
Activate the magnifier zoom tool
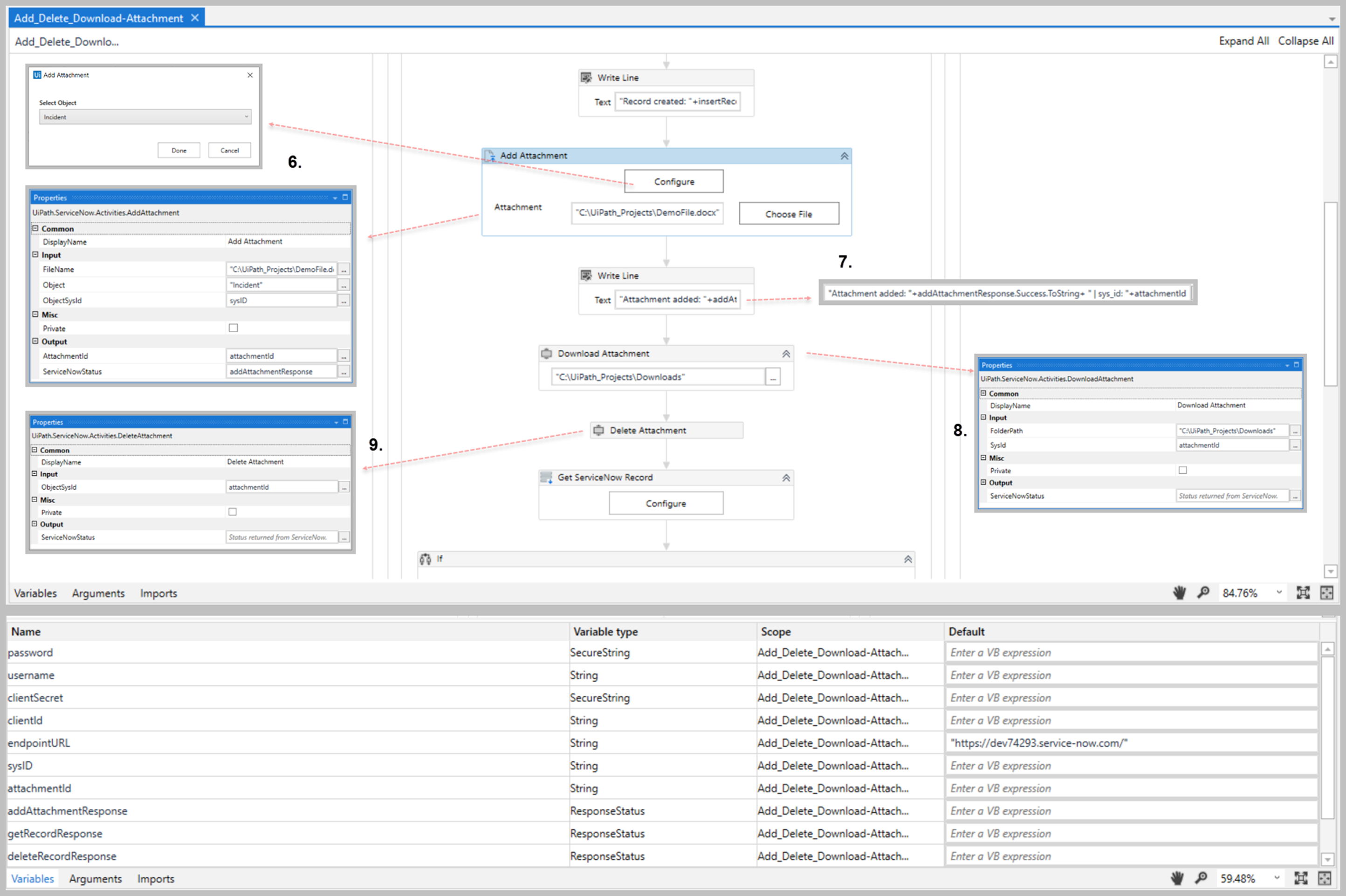[1203, 593]
